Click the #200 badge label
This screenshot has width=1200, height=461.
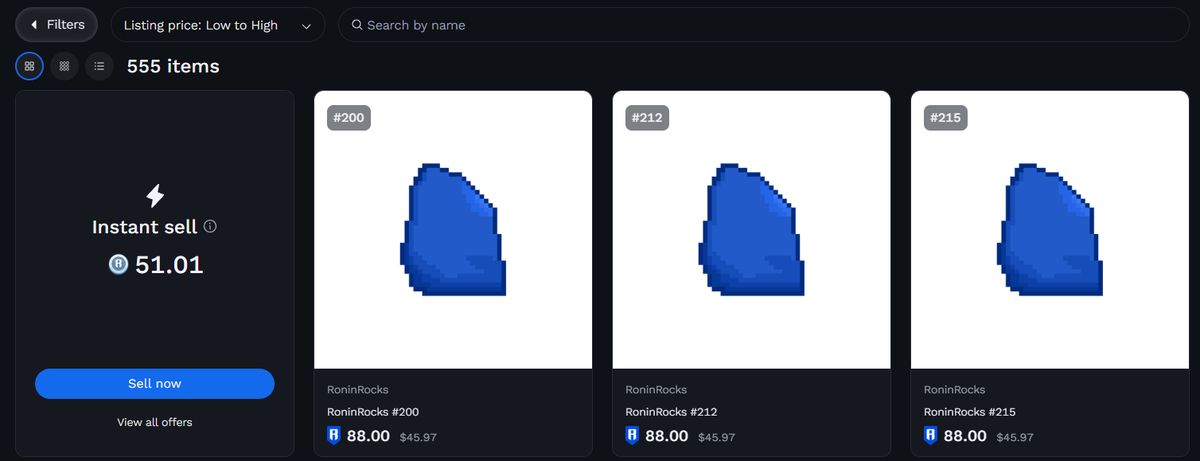349,118
